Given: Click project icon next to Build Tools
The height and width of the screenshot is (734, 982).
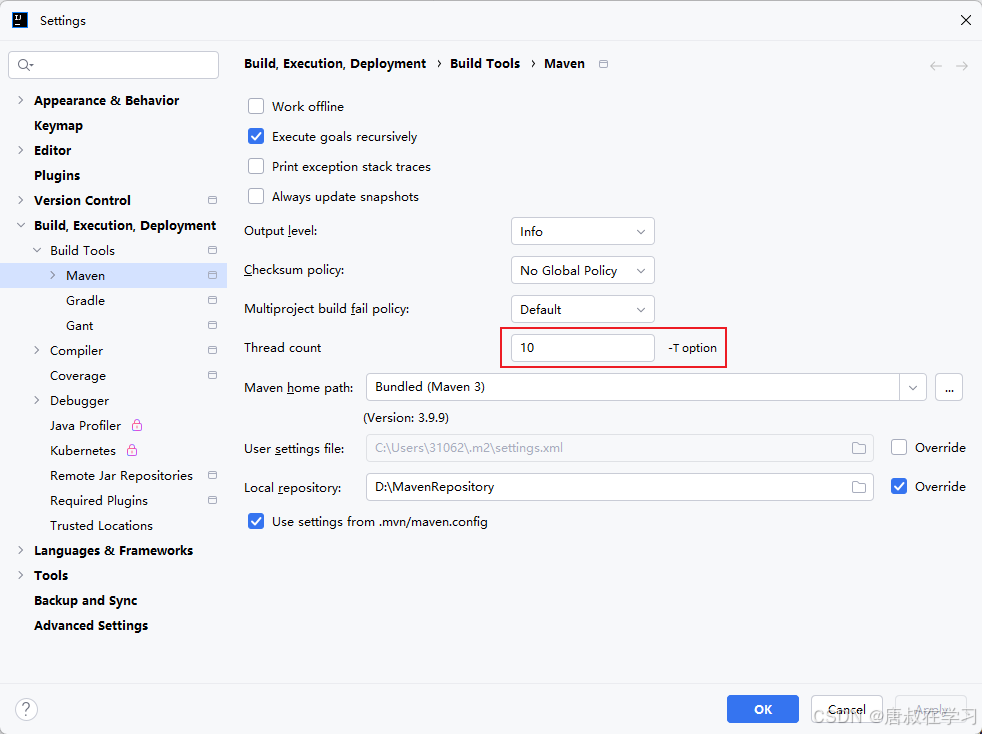Looking at the screenshot, I should coord(212,251).
